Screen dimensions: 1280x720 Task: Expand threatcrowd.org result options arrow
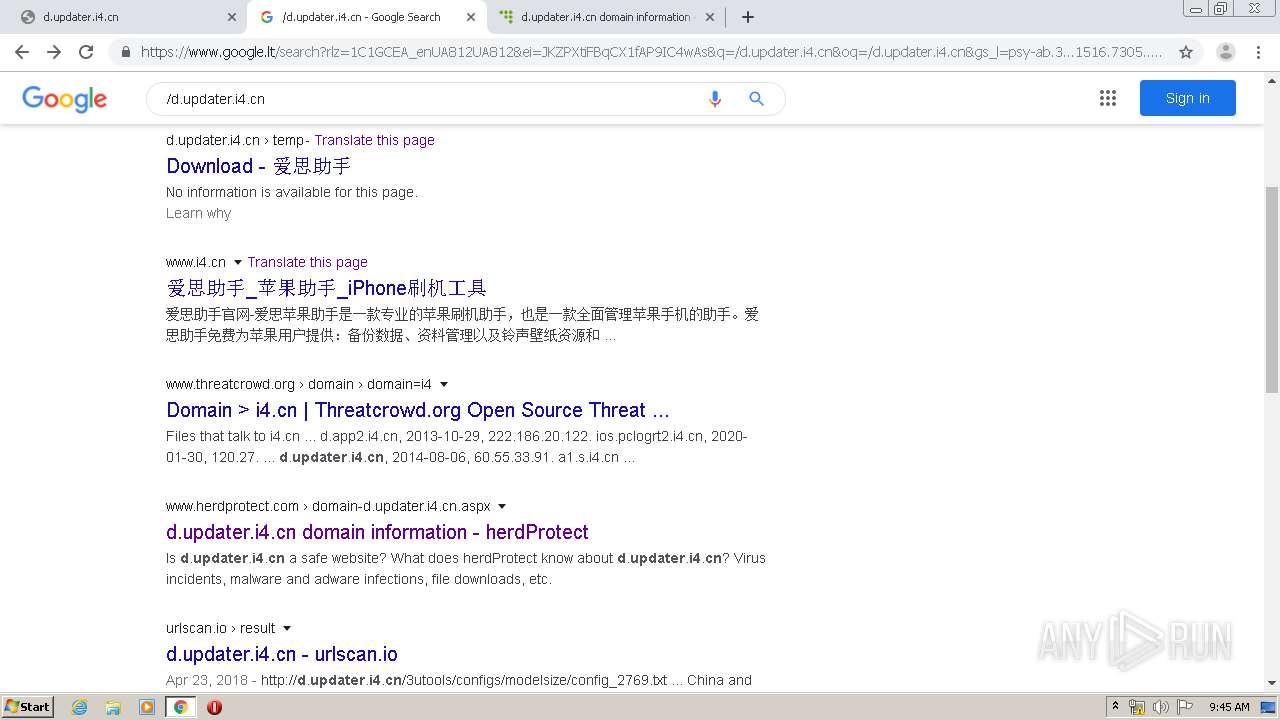pos(444,384)
